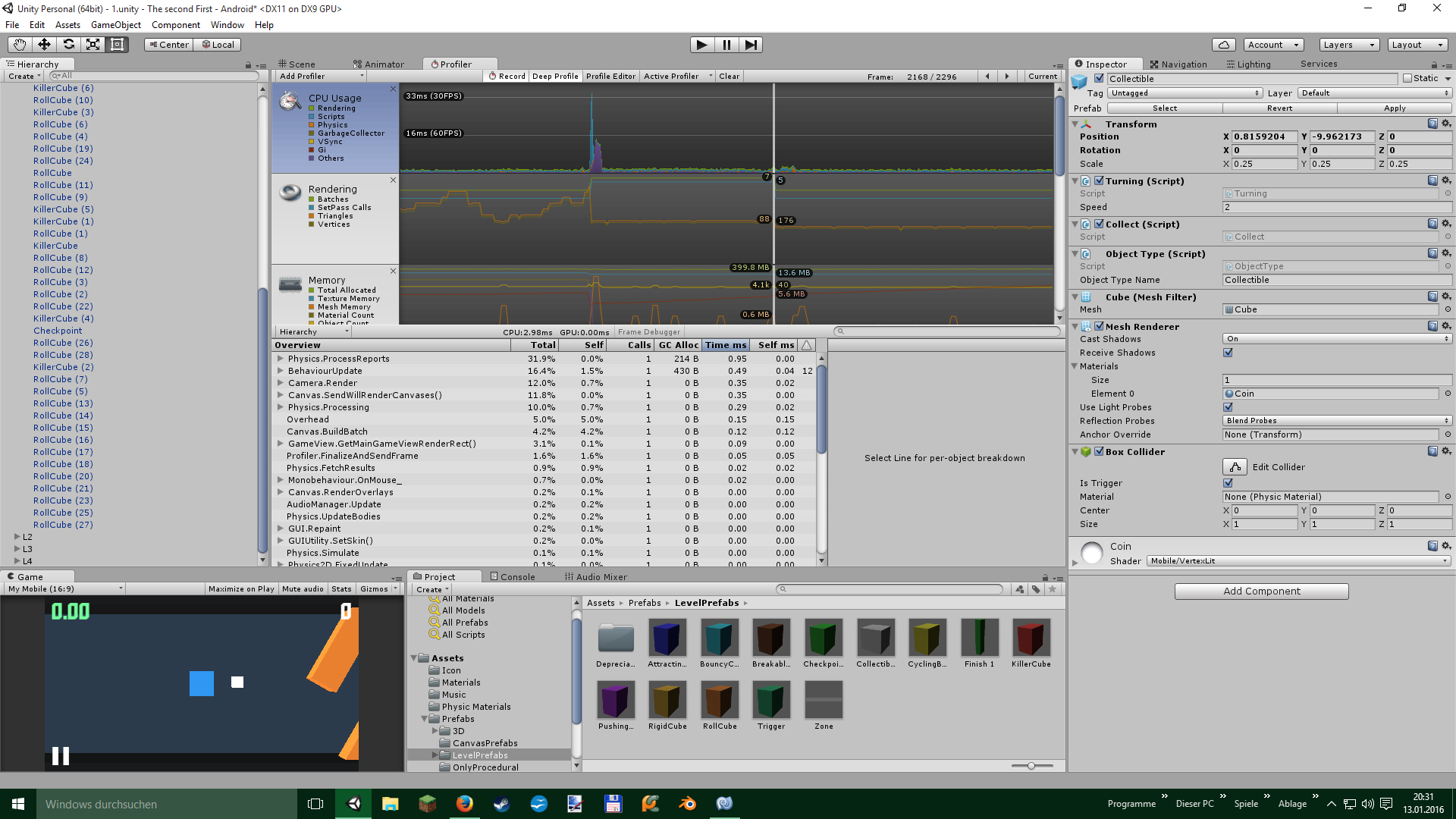Step one frame forward

751,45
